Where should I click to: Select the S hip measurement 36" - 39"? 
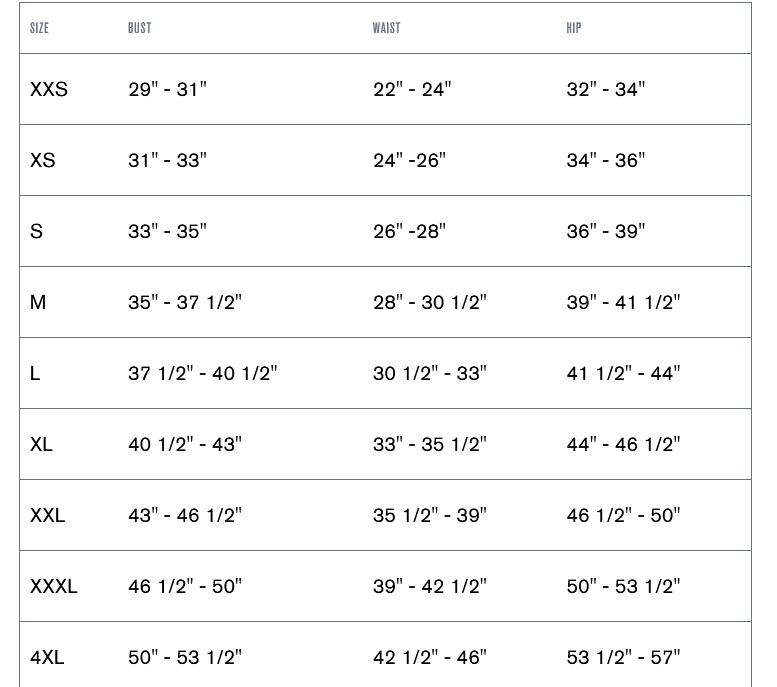tap(606, 231)
